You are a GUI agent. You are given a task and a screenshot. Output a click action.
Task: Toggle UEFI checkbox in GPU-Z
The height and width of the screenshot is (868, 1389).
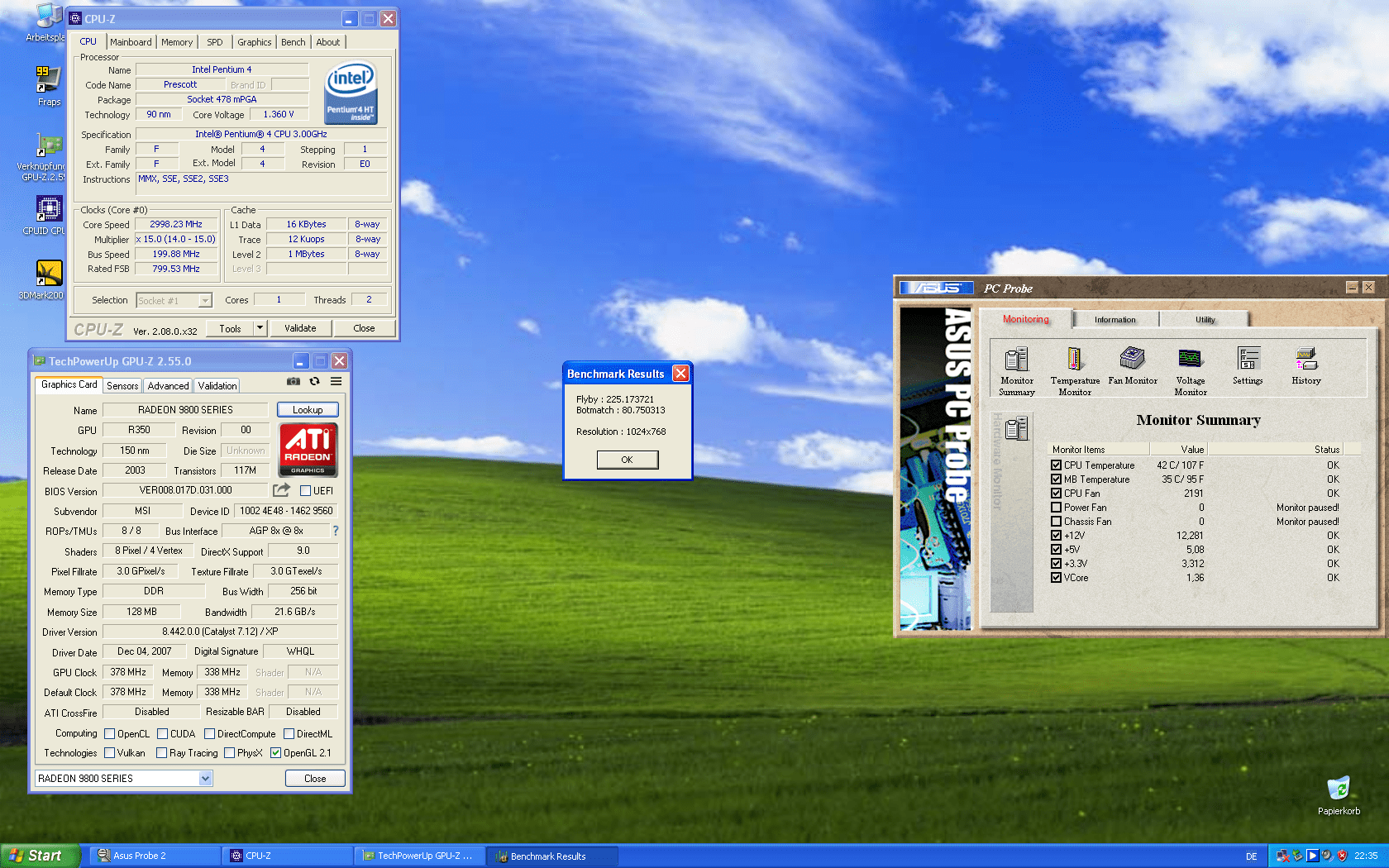pos(305,490)
